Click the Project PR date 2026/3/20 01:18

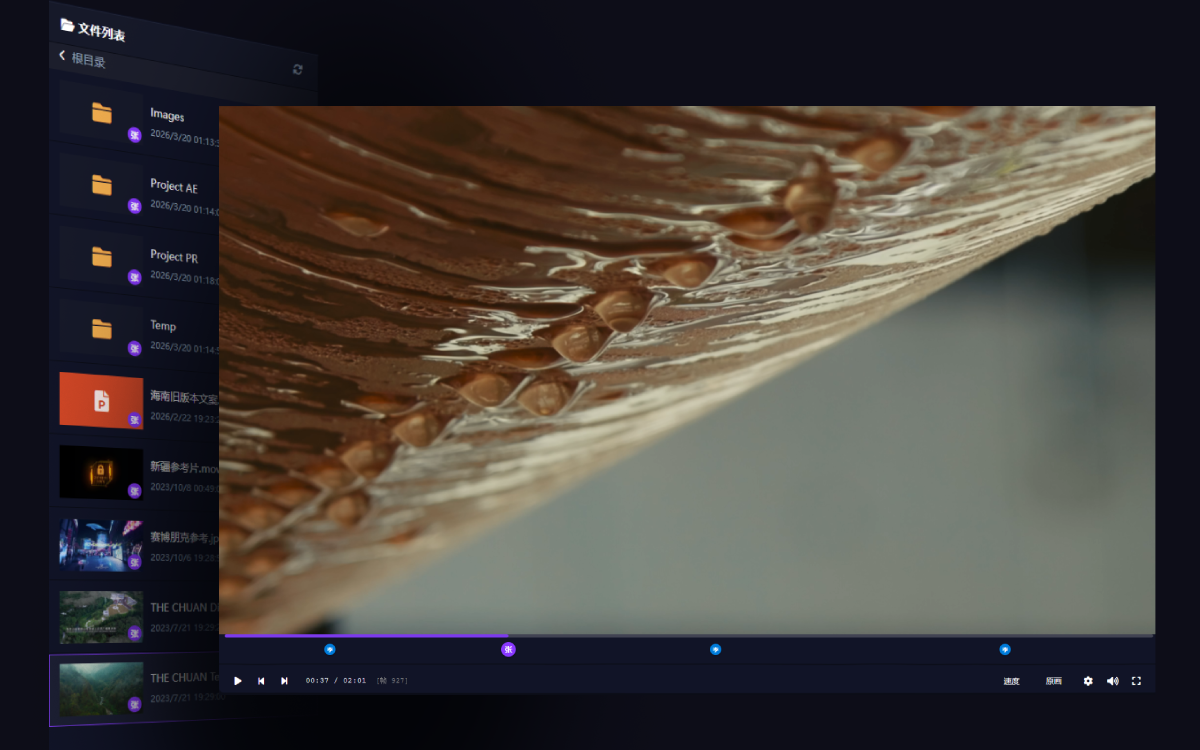tap(184, 277)
